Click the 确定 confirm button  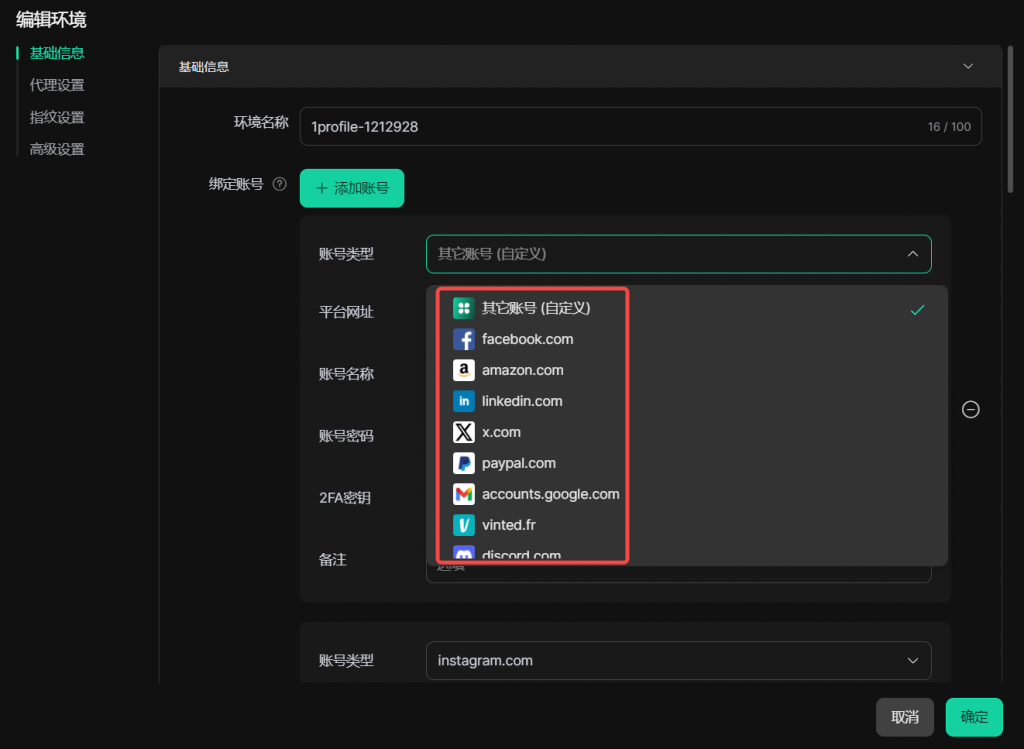point(974,717)
